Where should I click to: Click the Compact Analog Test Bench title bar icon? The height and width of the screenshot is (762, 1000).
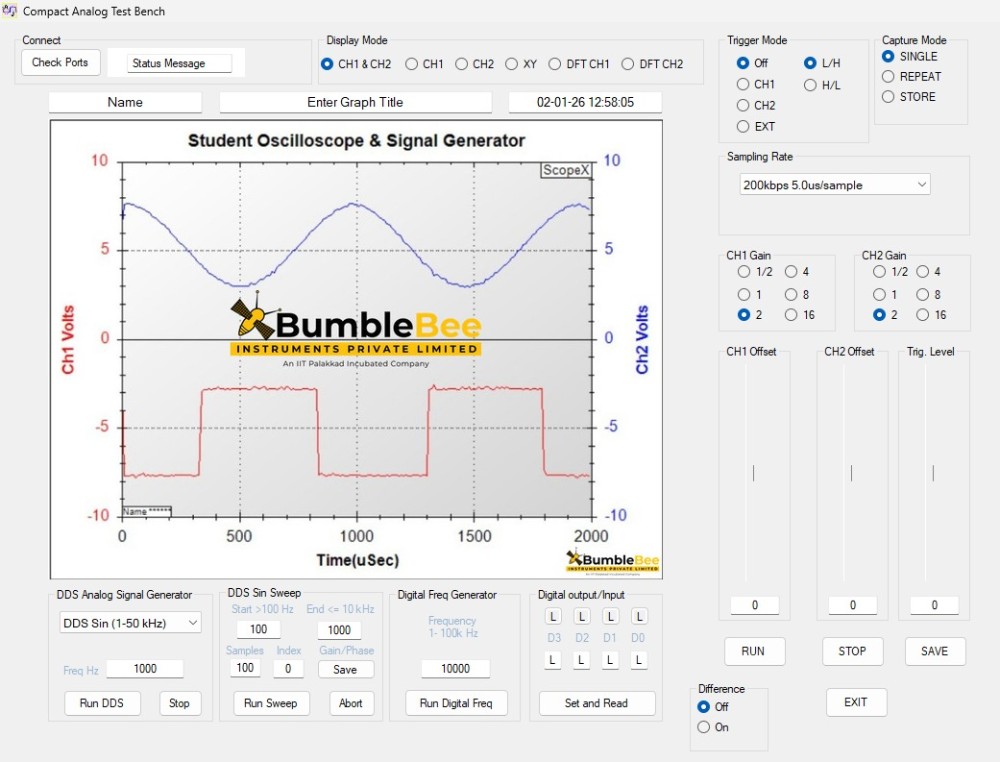point(10,9)
